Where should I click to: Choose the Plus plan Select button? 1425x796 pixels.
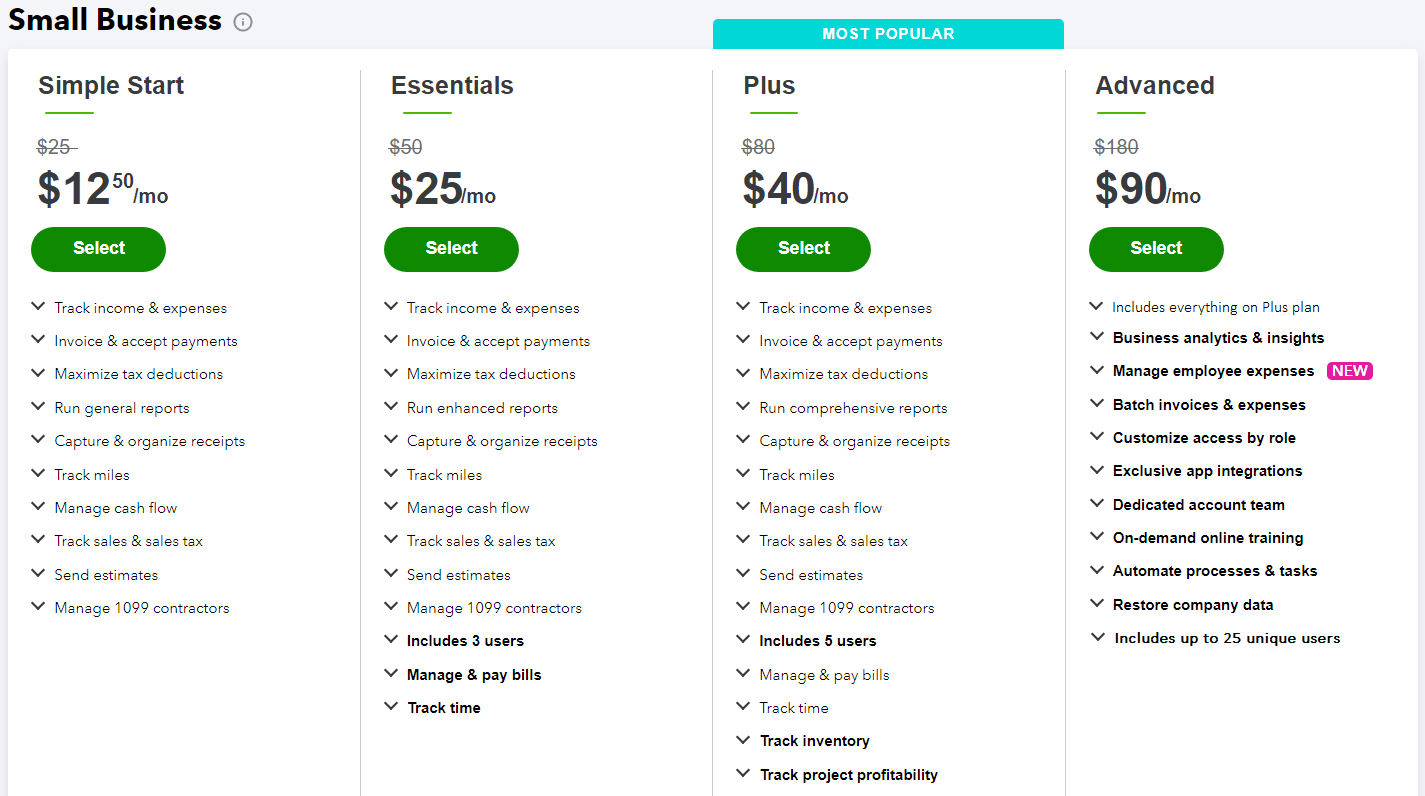[803, 249]
